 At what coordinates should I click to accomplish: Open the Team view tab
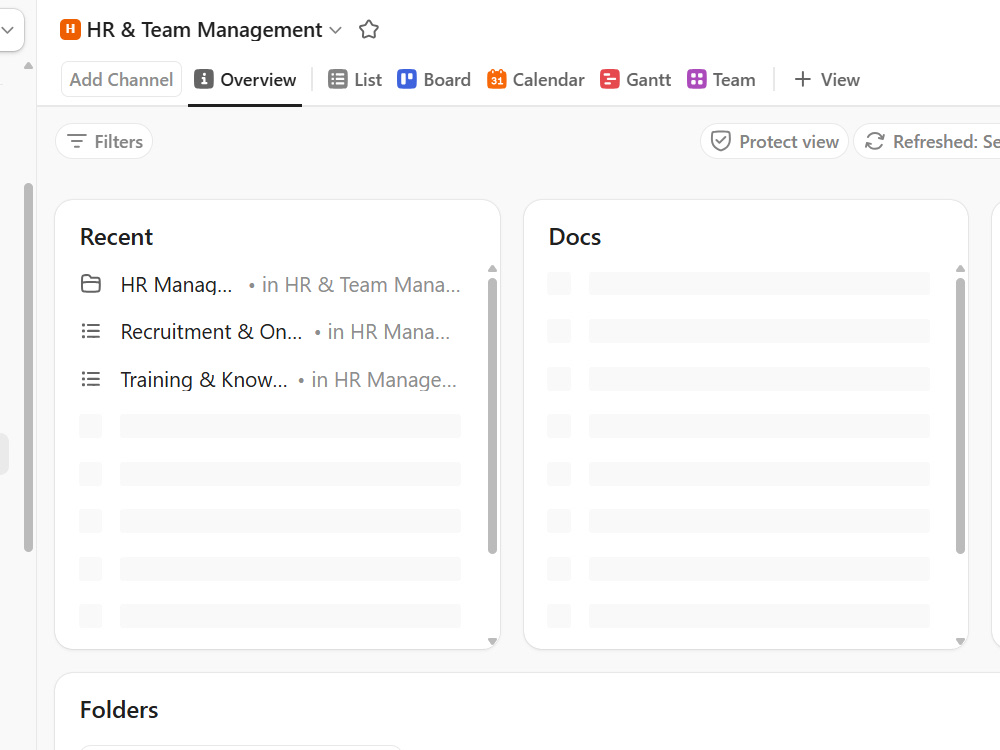tap(721, 80)
